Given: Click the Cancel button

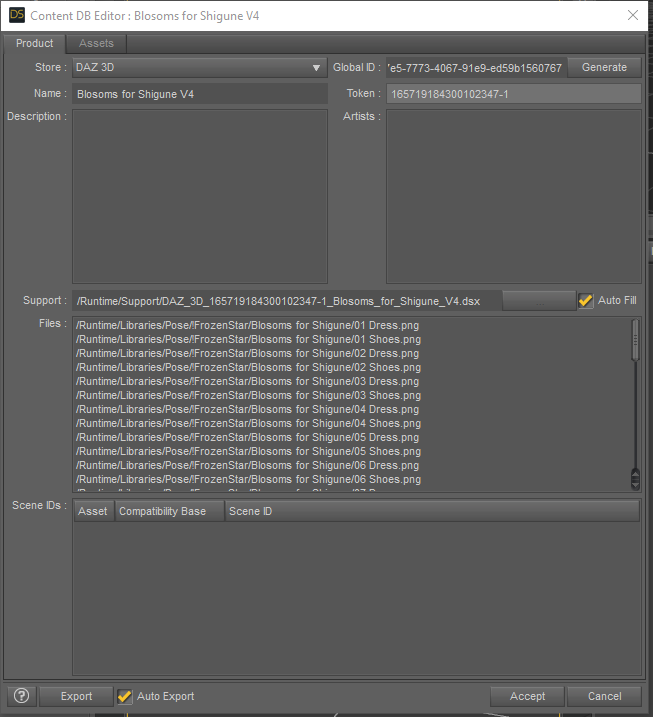Looking at the screenshot, I should coord(604,696).
